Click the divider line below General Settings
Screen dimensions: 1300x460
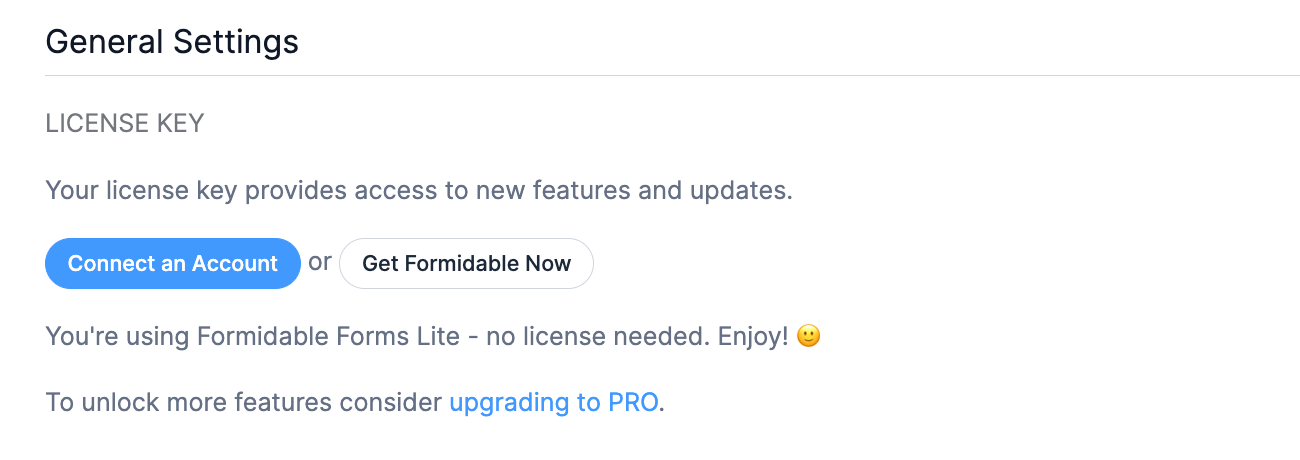672,75
